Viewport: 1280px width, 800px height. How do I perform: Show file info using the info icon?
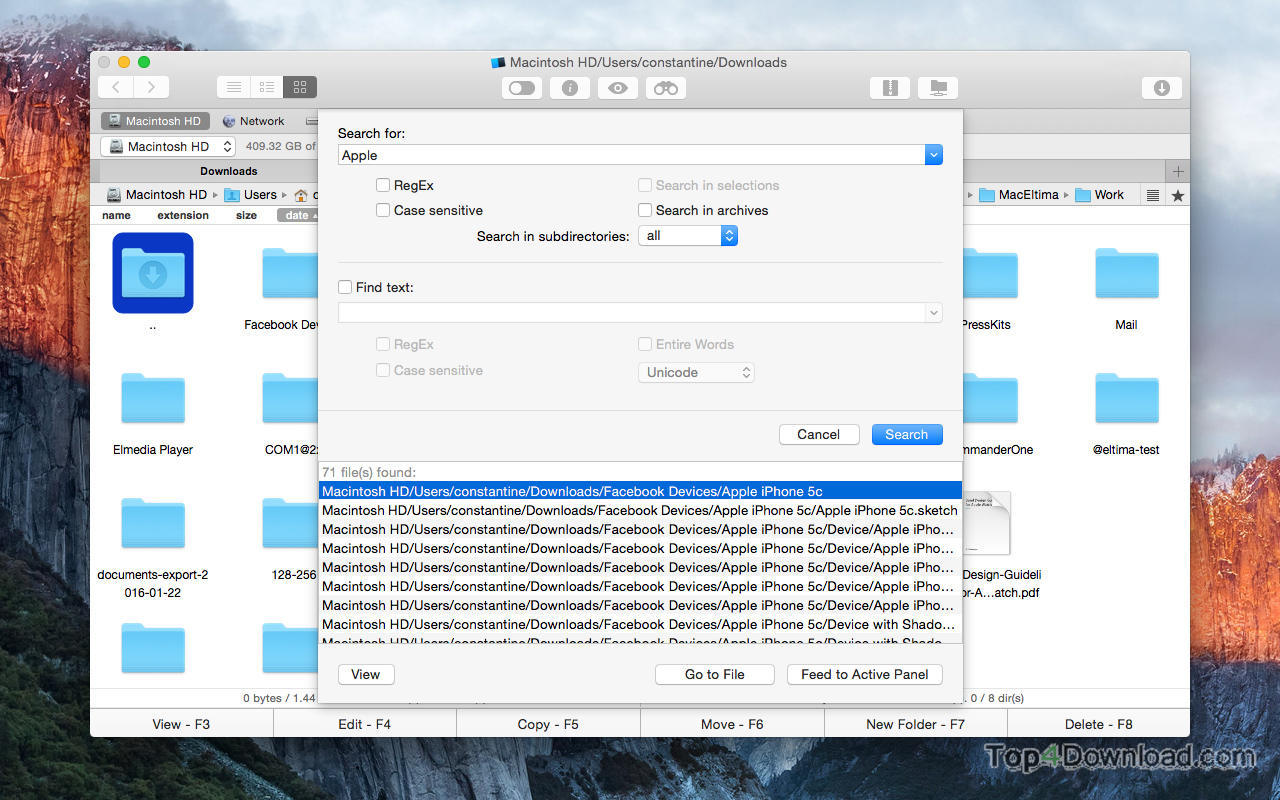coord(569,88)
